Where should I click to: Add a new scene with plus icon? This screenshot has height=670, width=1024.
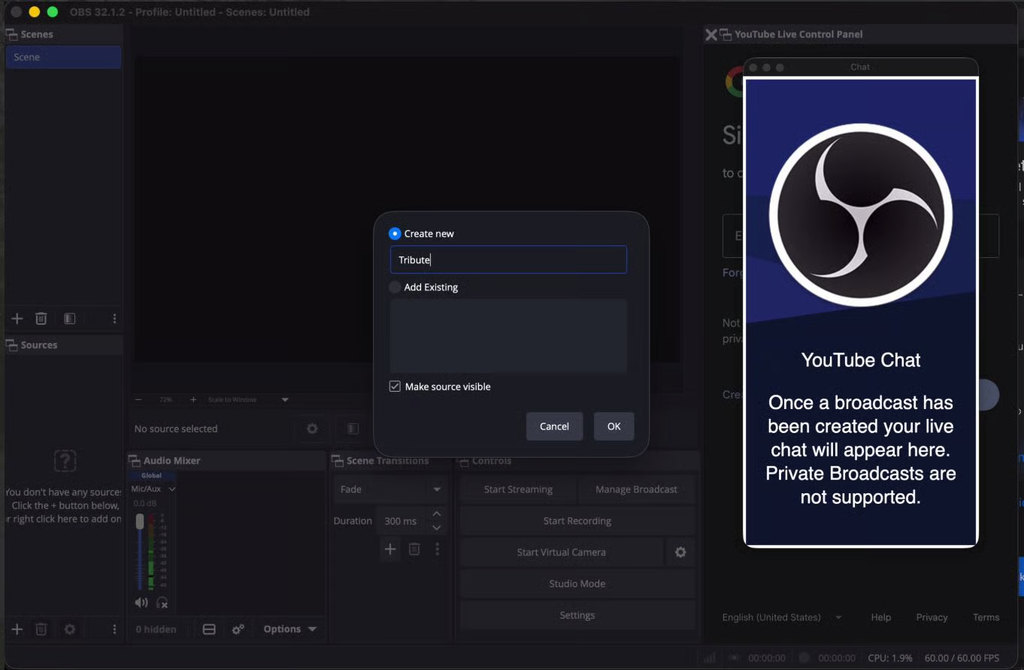click(17, 319)
